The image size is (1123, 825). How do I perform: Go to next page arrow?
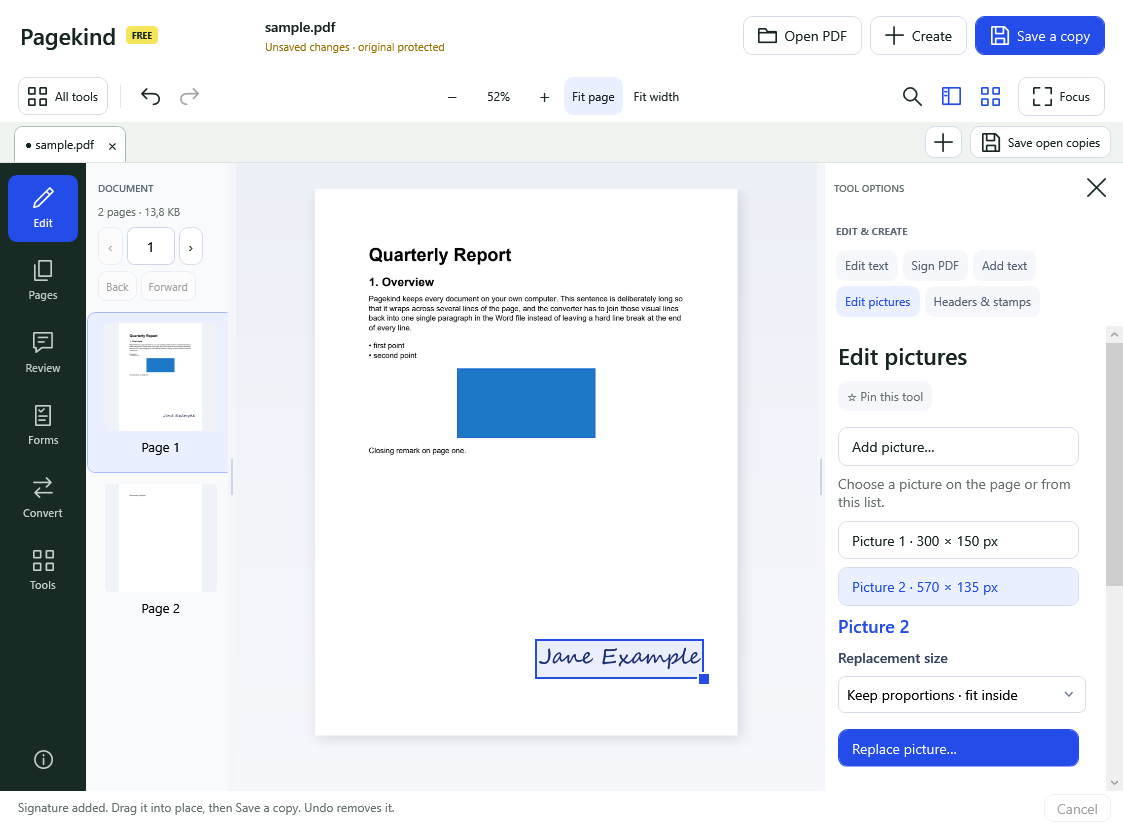pyautogui.click(x=191, y=247)
